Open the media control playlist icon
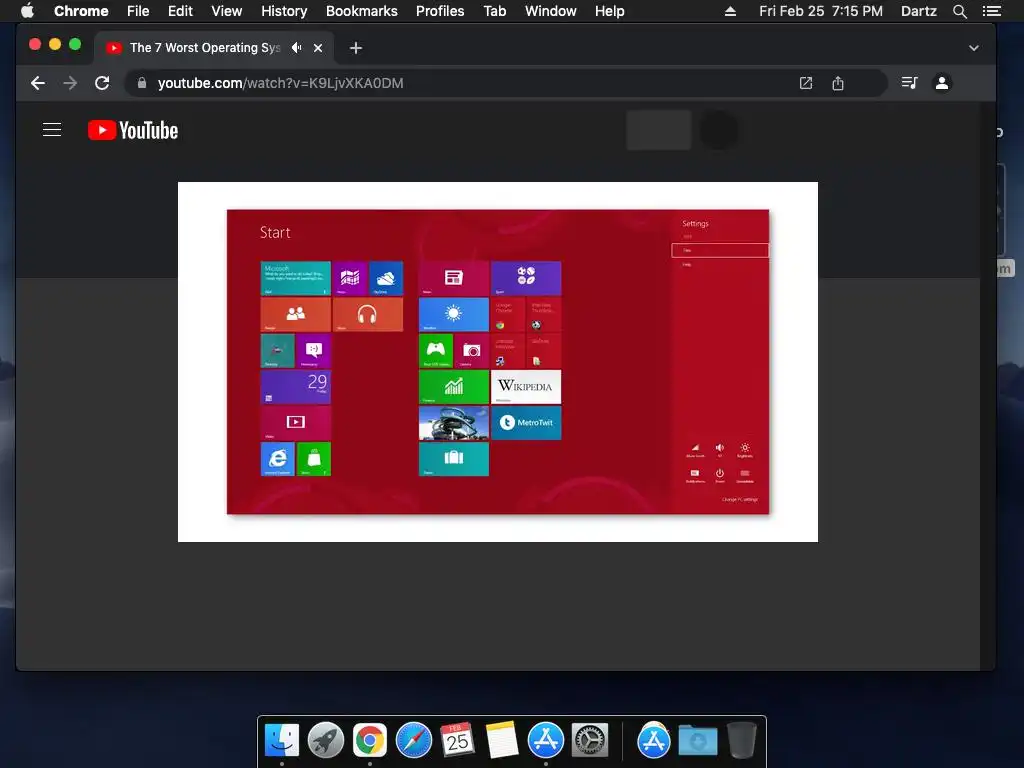This screenshot has height=768, width=1024. (x=909, y=83)
